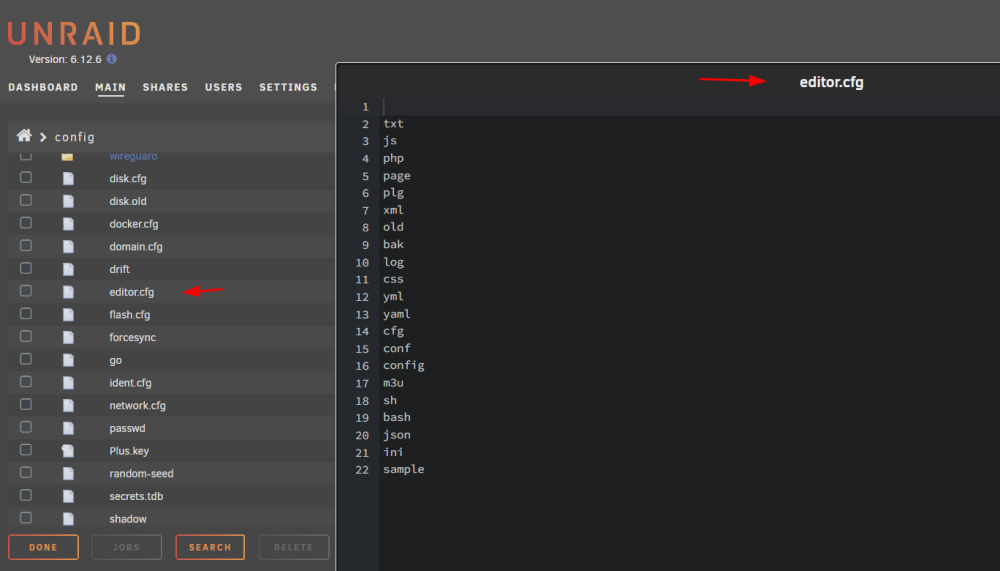The width and height of the screenshot is (1000, 571).
Task: Click 'bash' on editor line 19
Action: (x=397, y=417)
